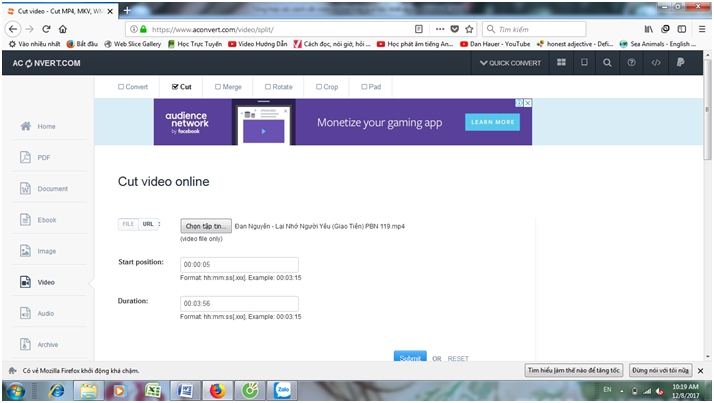Select the Rotate option
The image size is (714, 403).
point(281,87)
